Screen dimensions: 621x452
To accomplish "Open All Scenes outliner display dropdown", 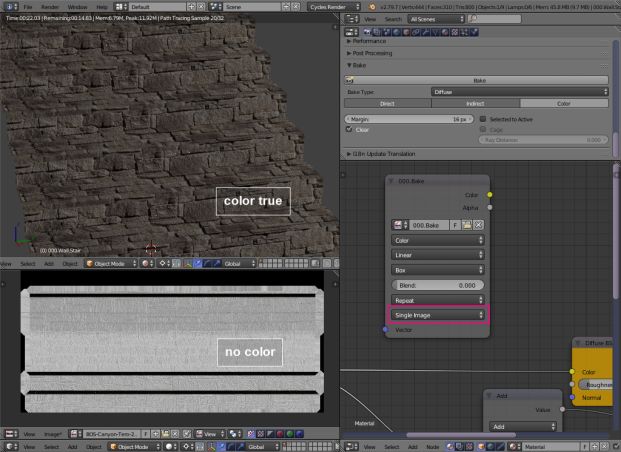I will (x=436, y=19).
